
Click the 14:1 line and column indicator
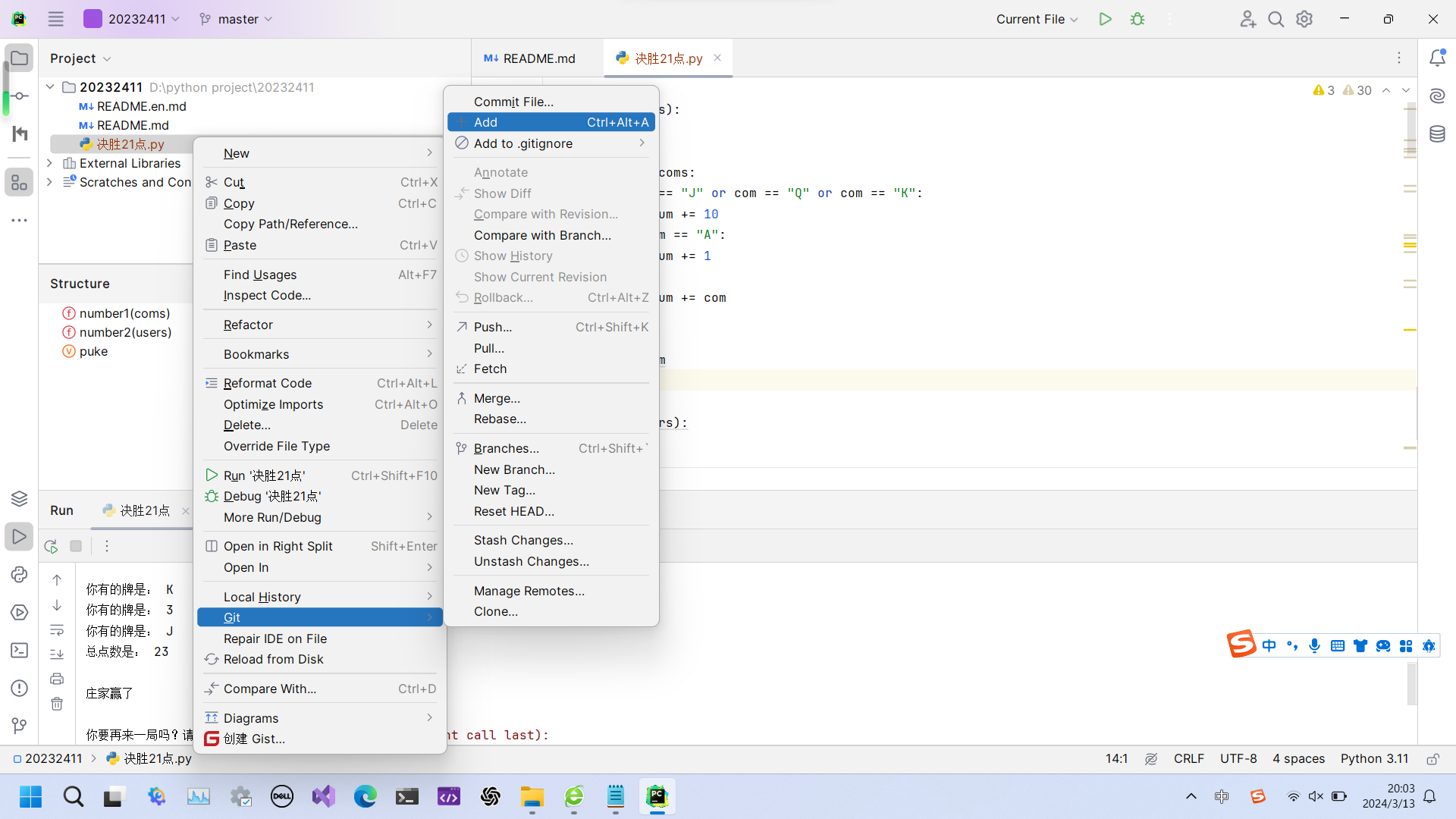coord(1116,759)
